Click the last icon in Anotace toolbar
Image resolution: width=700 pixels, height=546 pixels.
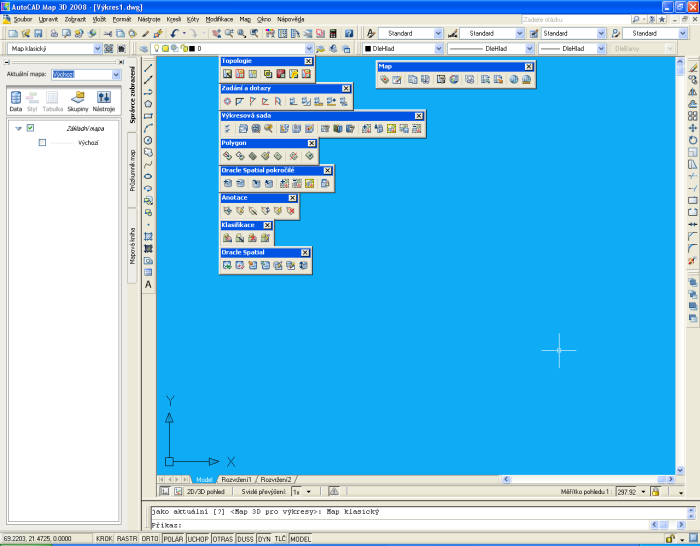[291, 211]
